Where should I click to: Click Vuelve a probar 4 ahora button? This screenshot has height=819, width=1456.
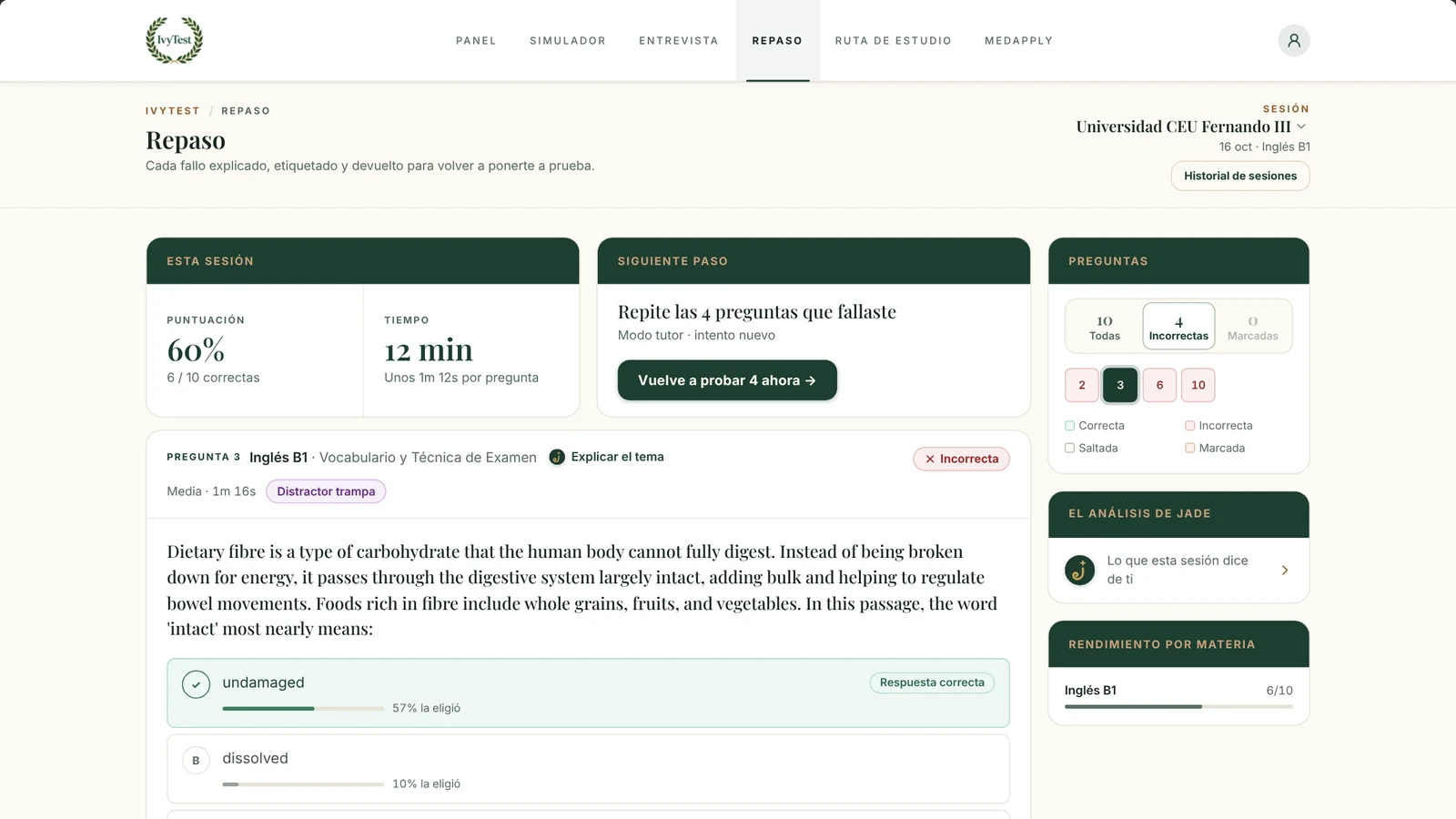727,380
